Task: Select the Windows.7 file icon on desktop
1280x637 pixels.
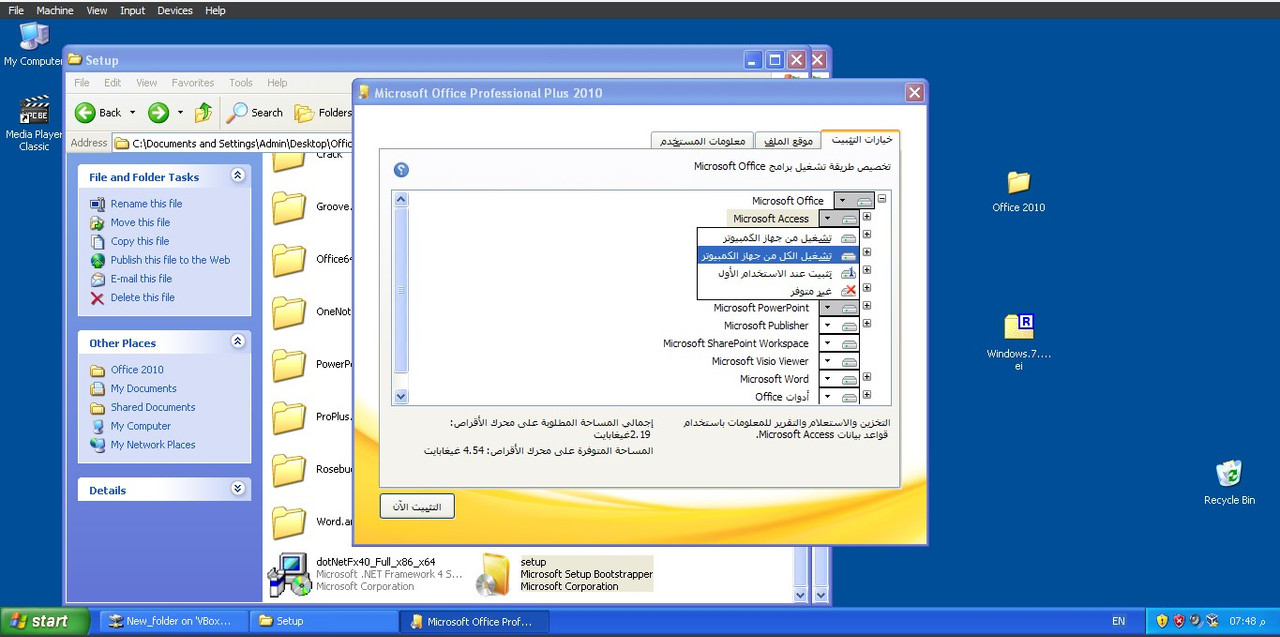Action: point(1018,342)
